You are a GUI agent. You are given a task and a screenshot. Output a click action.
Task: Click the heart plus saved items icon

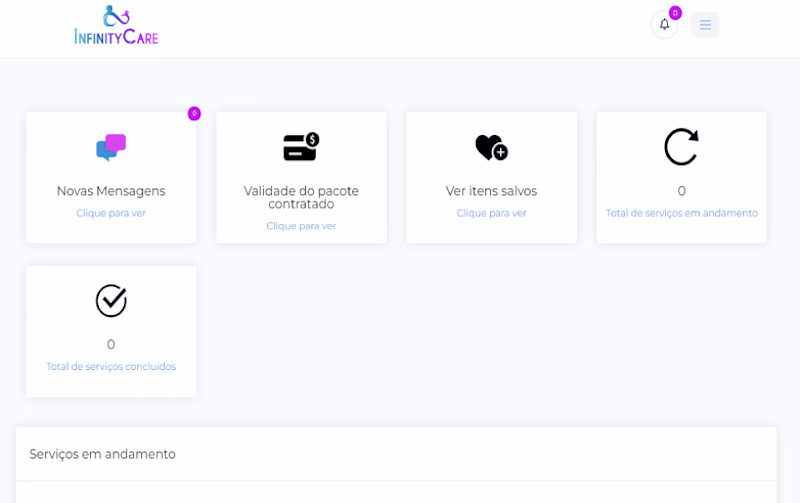(491, 147)
